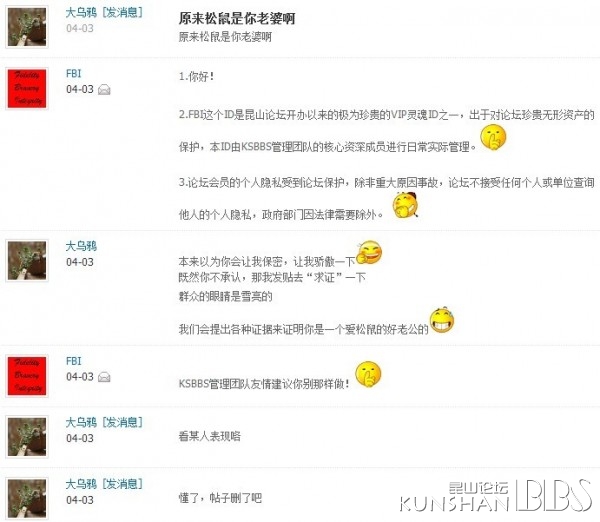Click the envelope icon beside first FBI post

coord(104,90)
